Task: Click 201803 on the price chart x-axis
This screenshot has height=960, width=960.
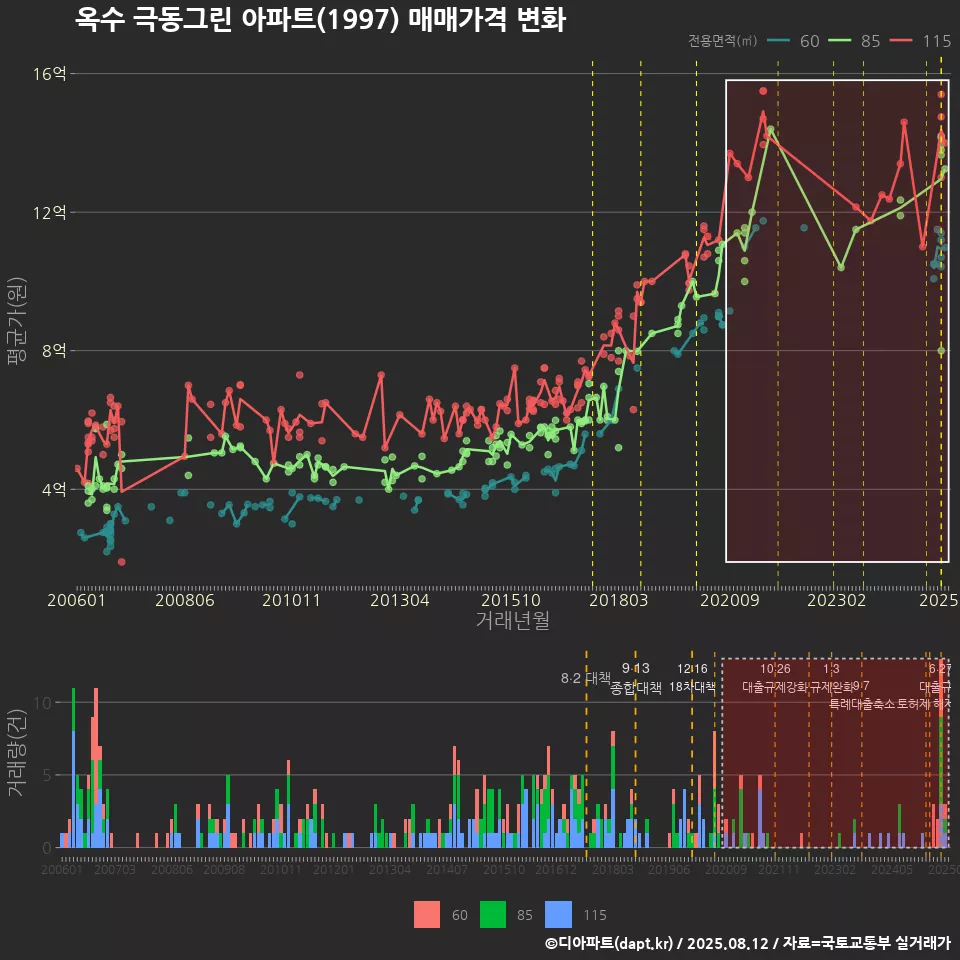Action: (x=618, y=600)
